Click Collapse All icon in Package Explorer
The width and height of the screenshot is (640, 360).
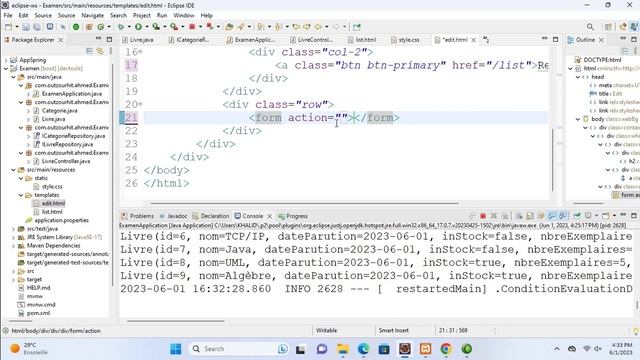click(89, 51)
